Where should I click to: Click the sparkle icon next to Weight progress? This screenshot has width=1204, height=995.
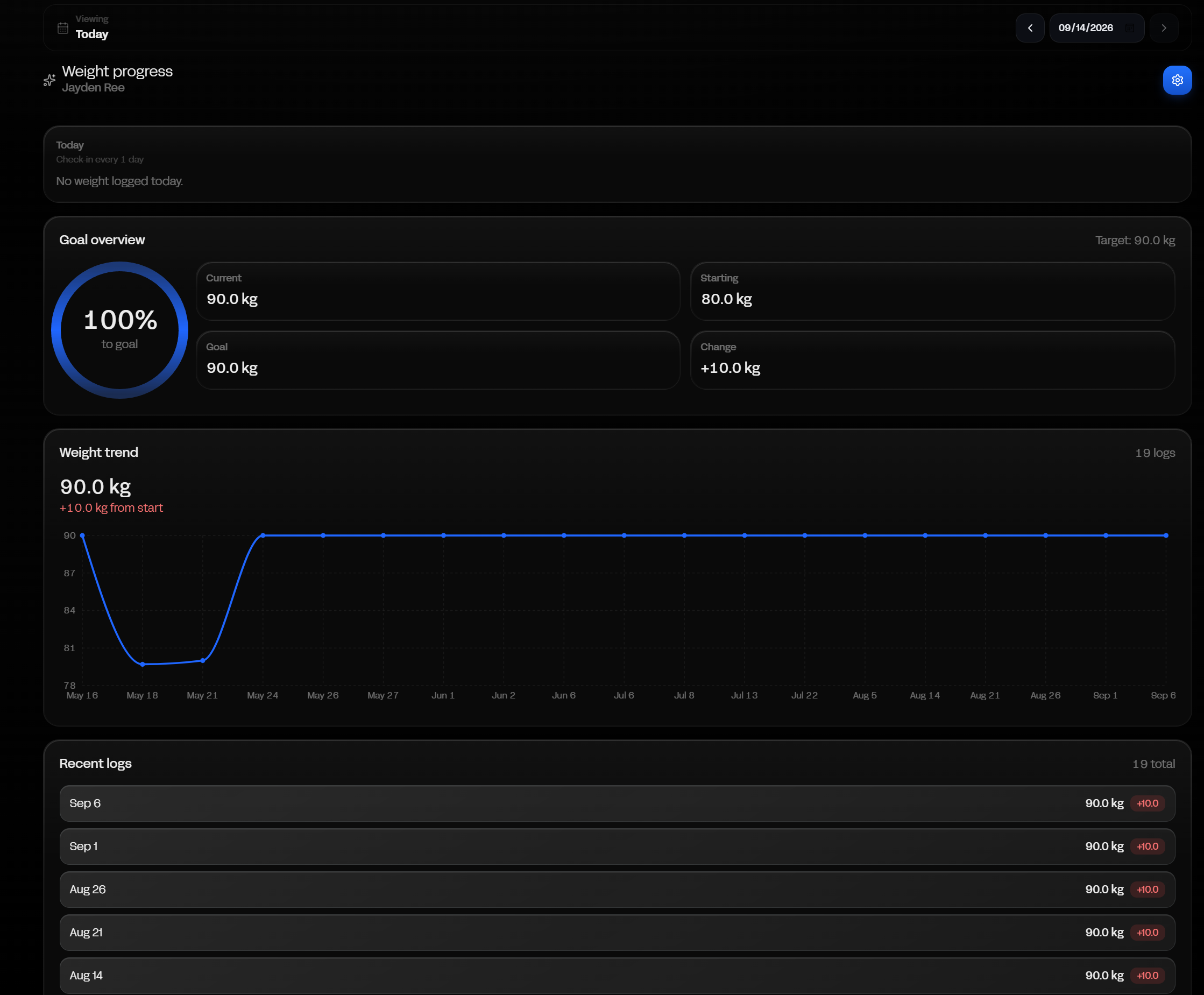click(x=50, y=80)
